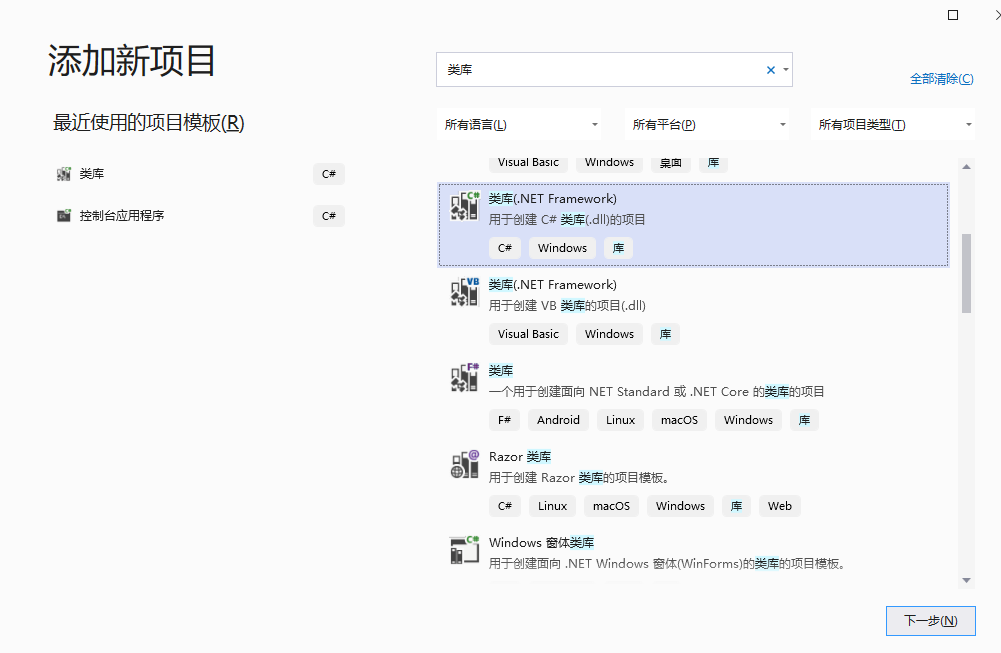The image size is (1001, 653).
Task: Click the scroll down arrow of template list
Action: (x=967, y=580)
